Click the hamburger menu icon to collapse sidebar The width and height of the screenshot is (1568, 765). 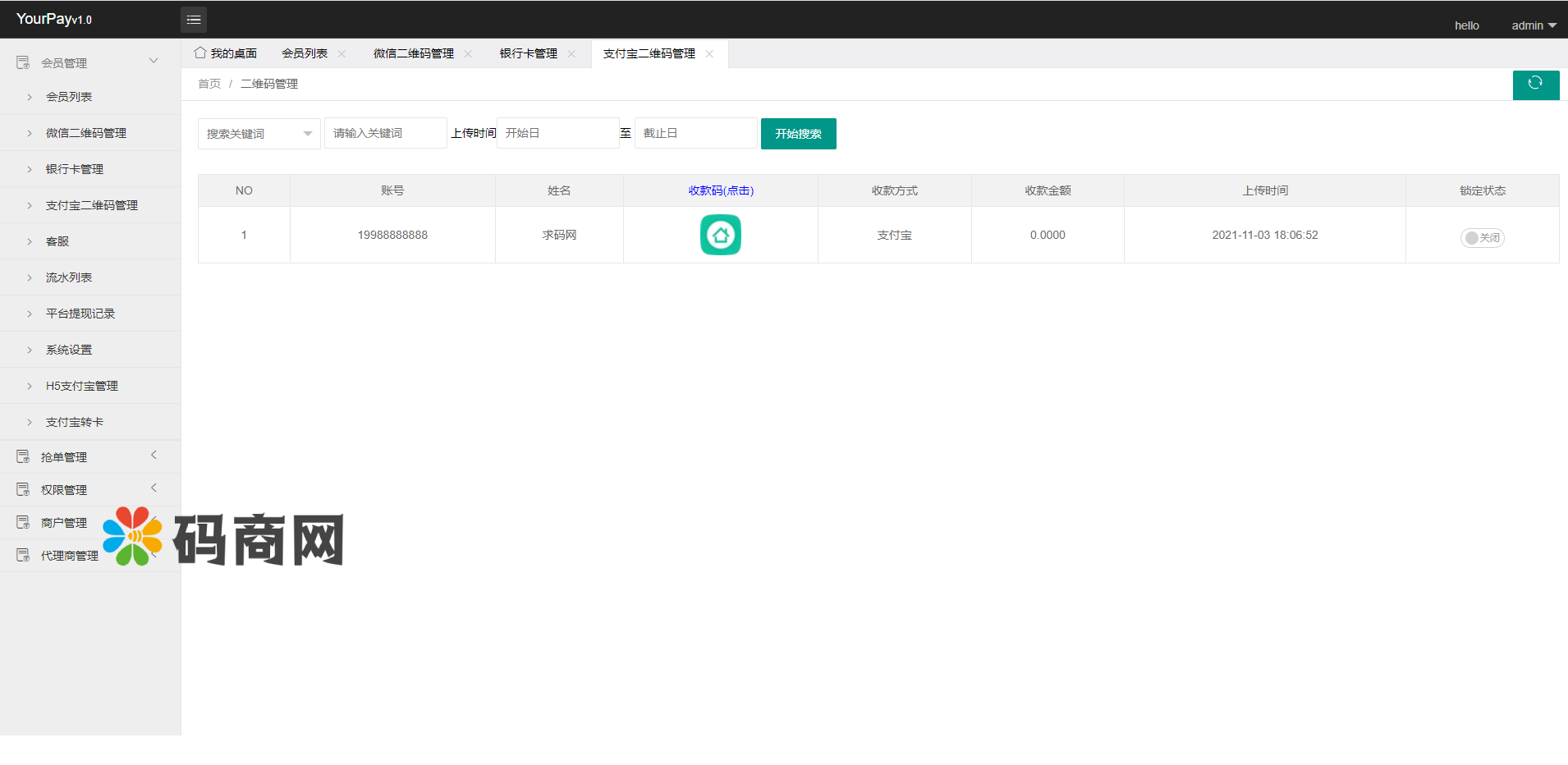[x=194, y=20]
